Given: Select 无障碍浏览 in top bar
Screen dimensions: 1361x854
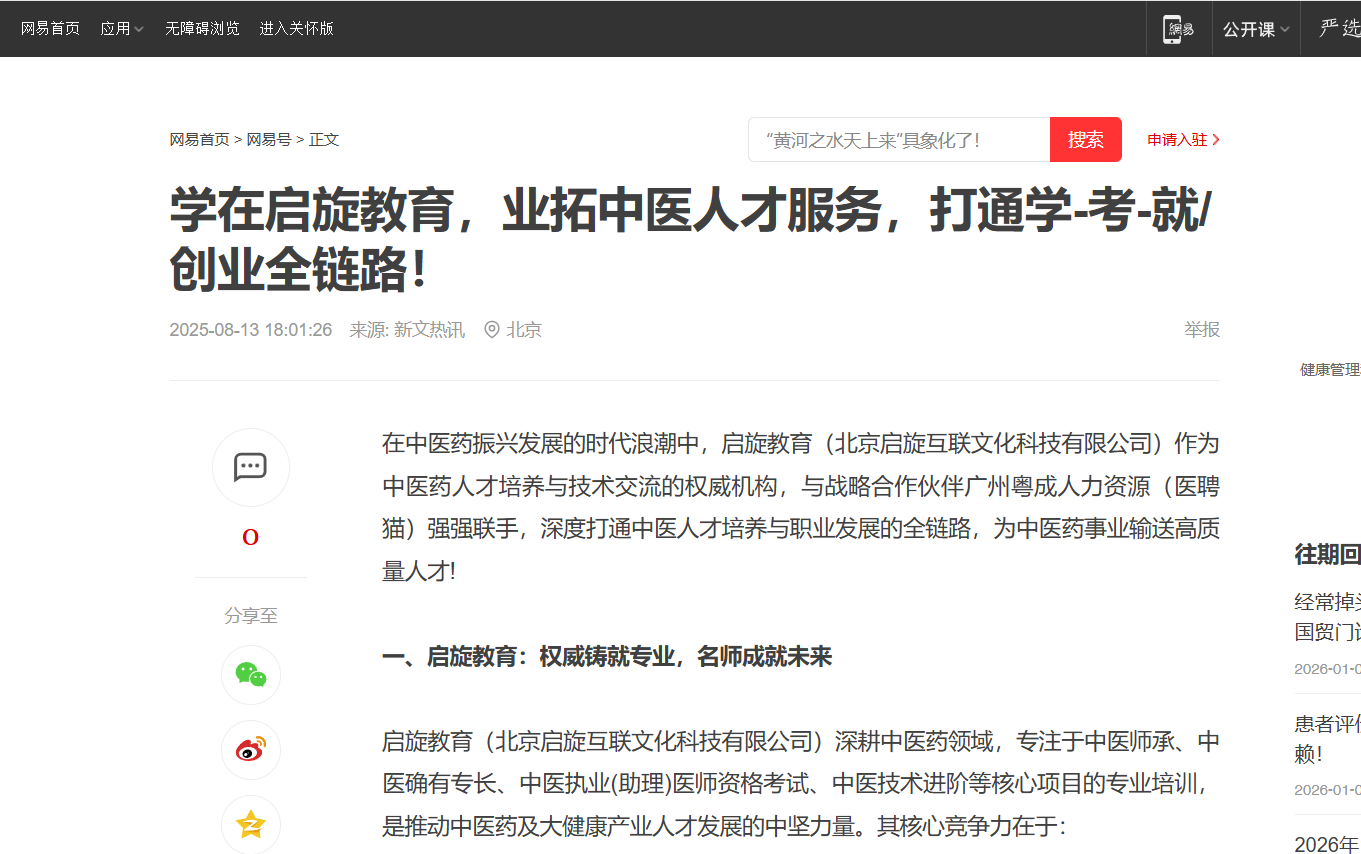Looking at the screenshot, I should [x=202, y=29].
